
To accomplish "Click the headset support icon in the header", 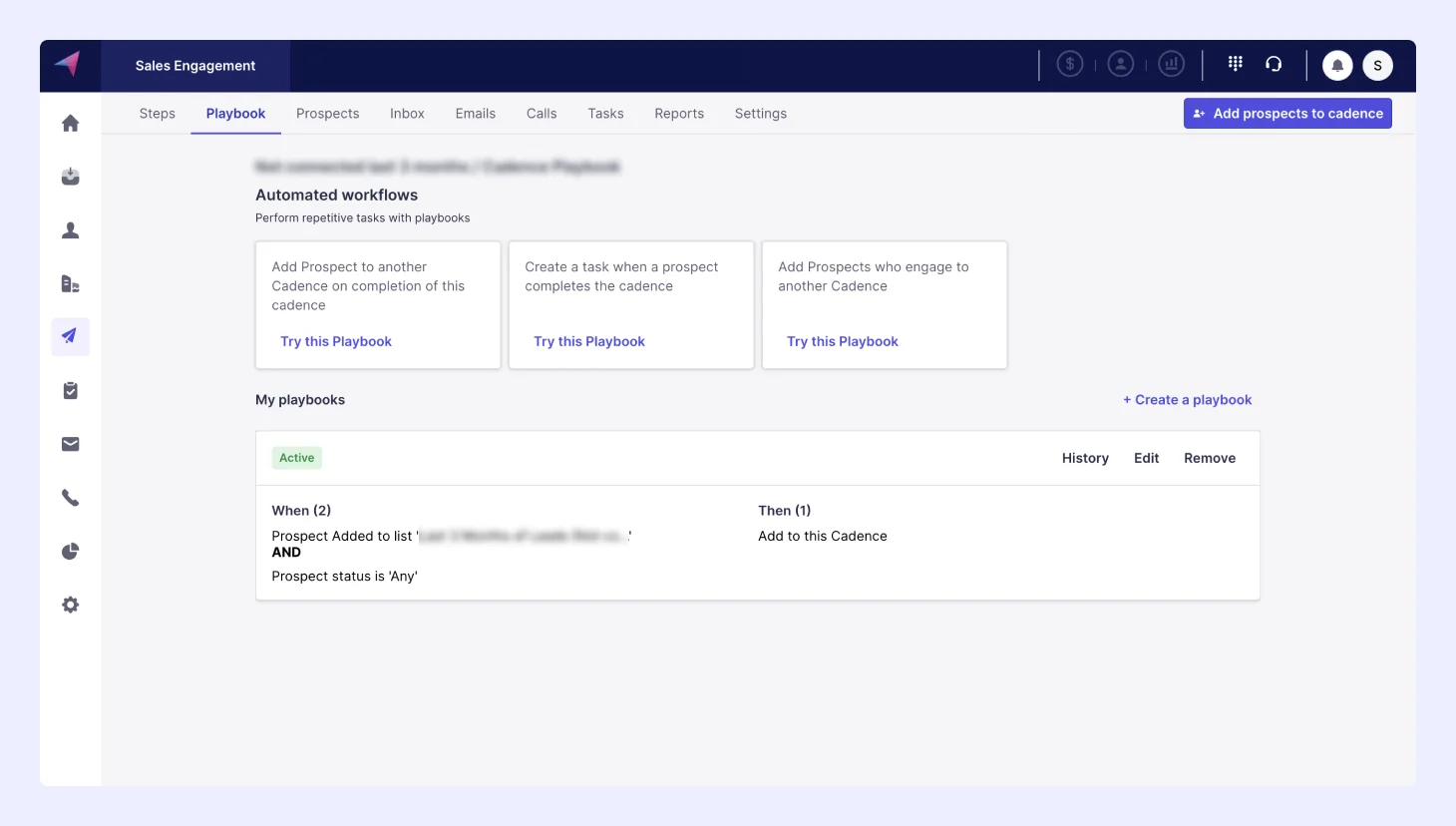I will point(1274,63).
